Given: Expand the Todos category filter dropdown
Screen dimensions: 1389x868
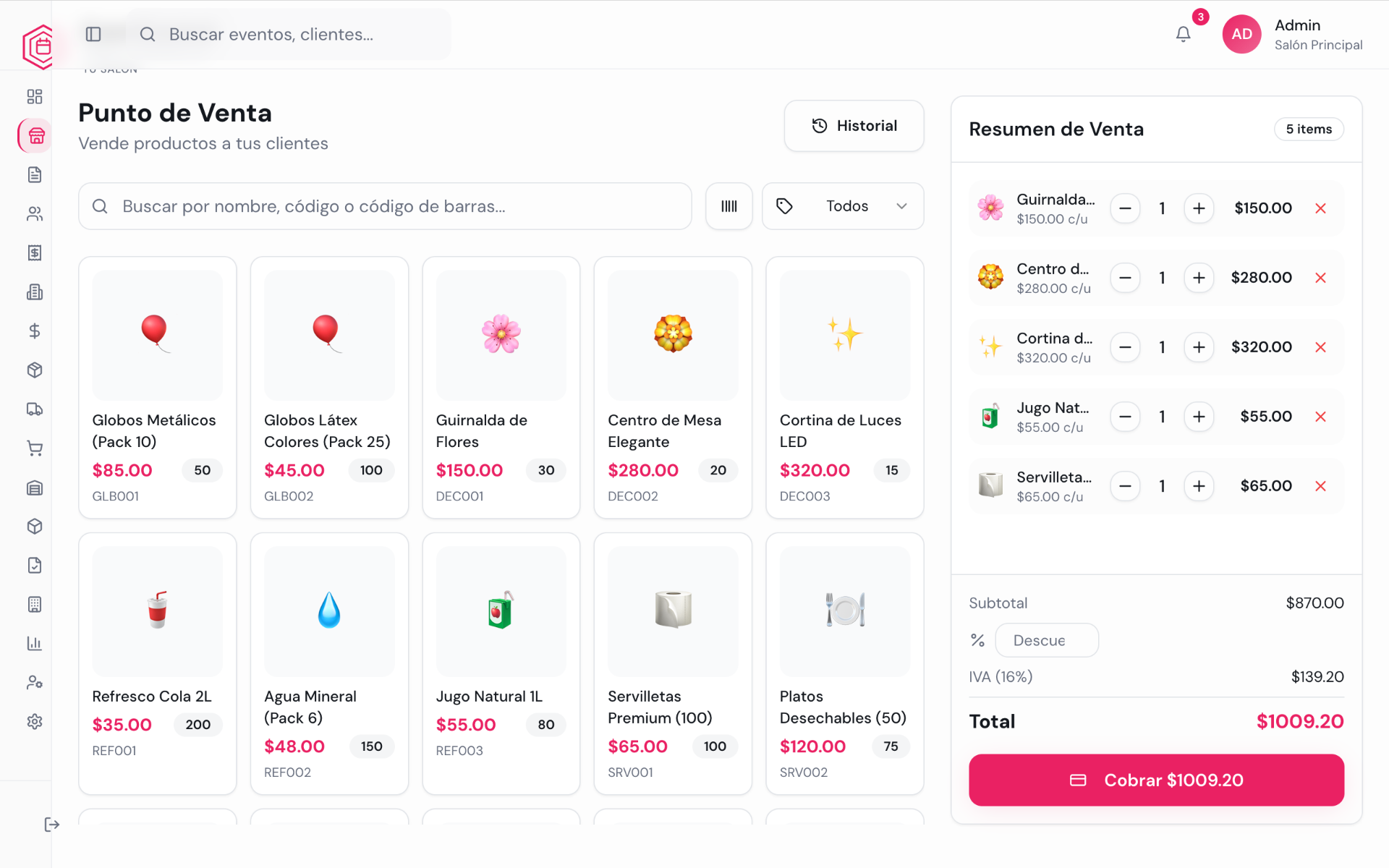Looking at the screenshot, I should tap(843, 206).
